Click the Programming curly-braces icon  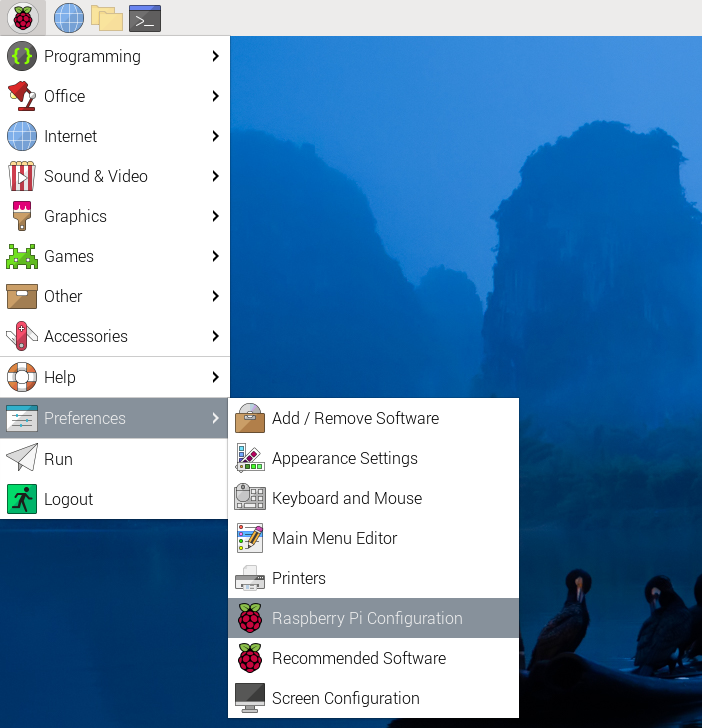point(22,56)
